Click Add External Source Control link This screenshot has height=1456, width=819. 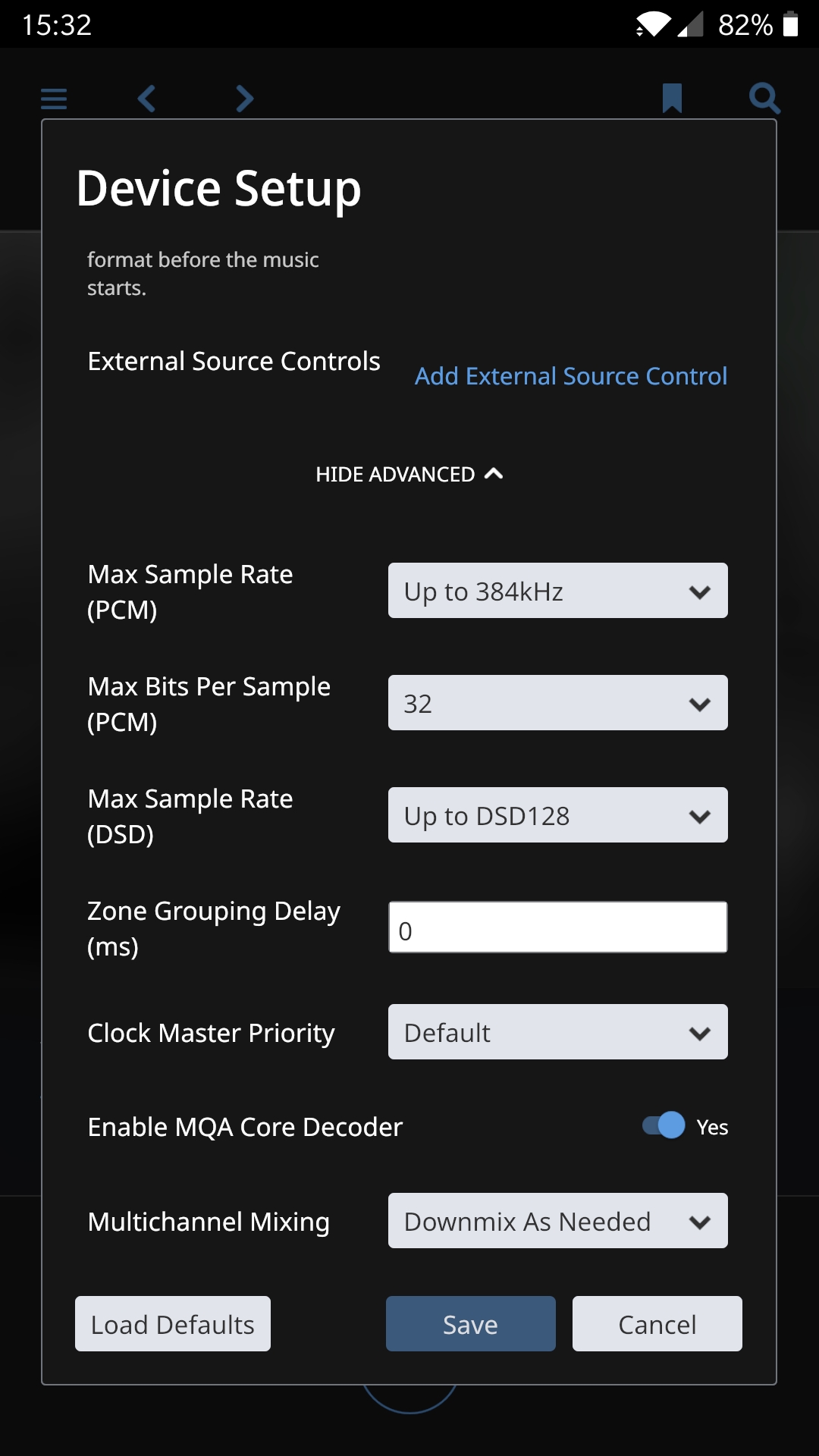tap(571, 376)
